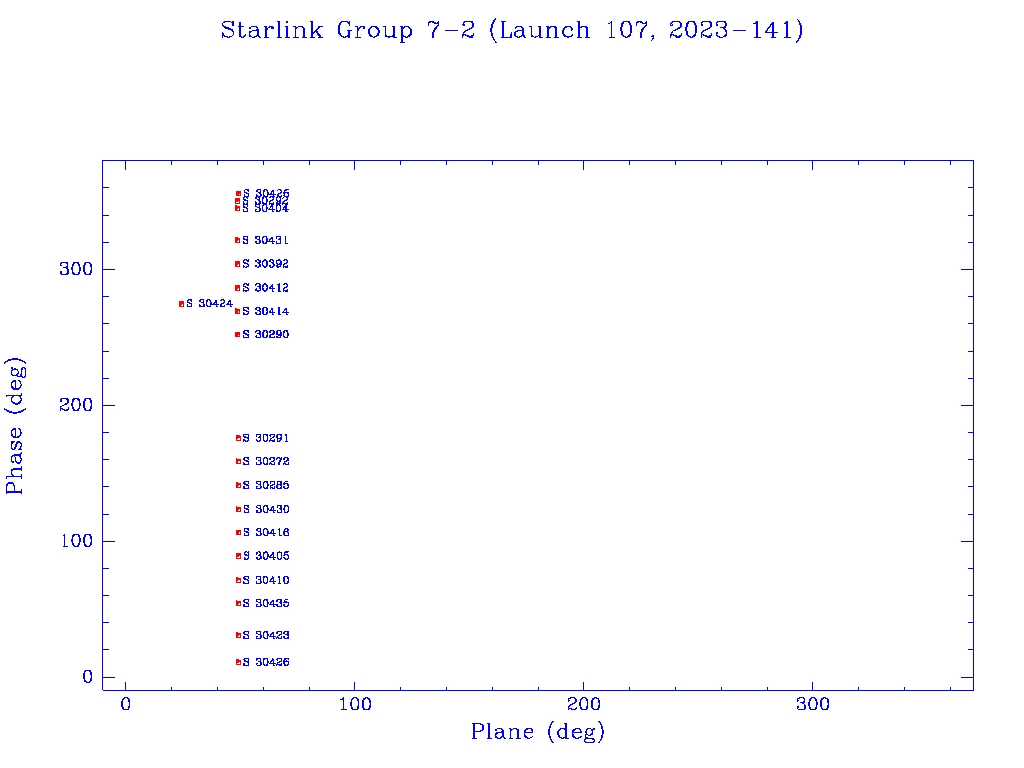Image resolution: width=1024 pixels, height=768 pixels.
Task: Click the "S 30430" satellite label
Action: 266,509
